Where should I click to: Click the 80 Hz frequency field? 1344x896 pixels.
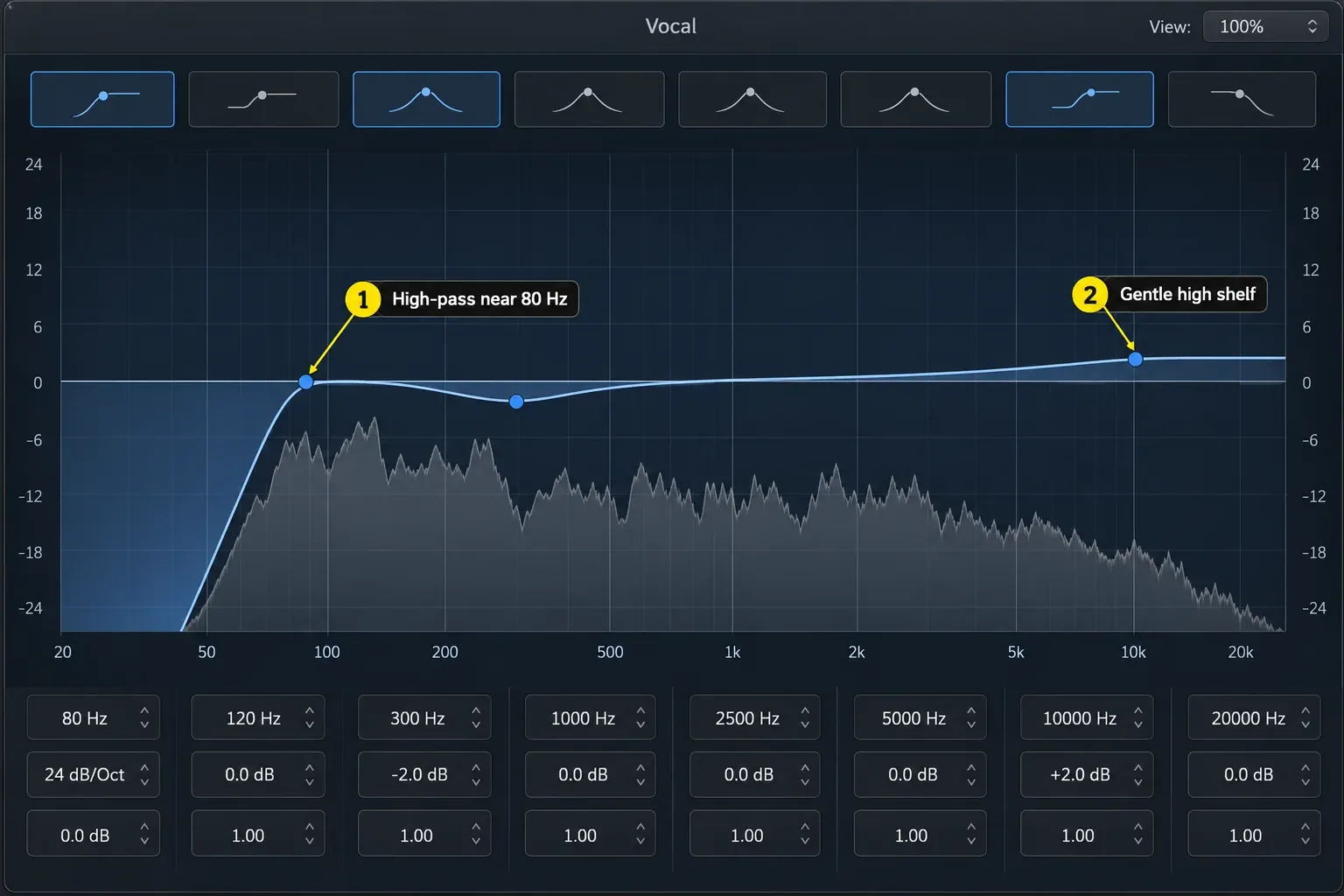(93, 718)
